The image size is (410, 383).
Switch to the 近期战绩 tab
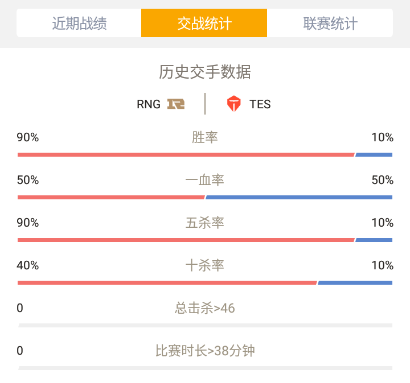click(x=79, y=23)
